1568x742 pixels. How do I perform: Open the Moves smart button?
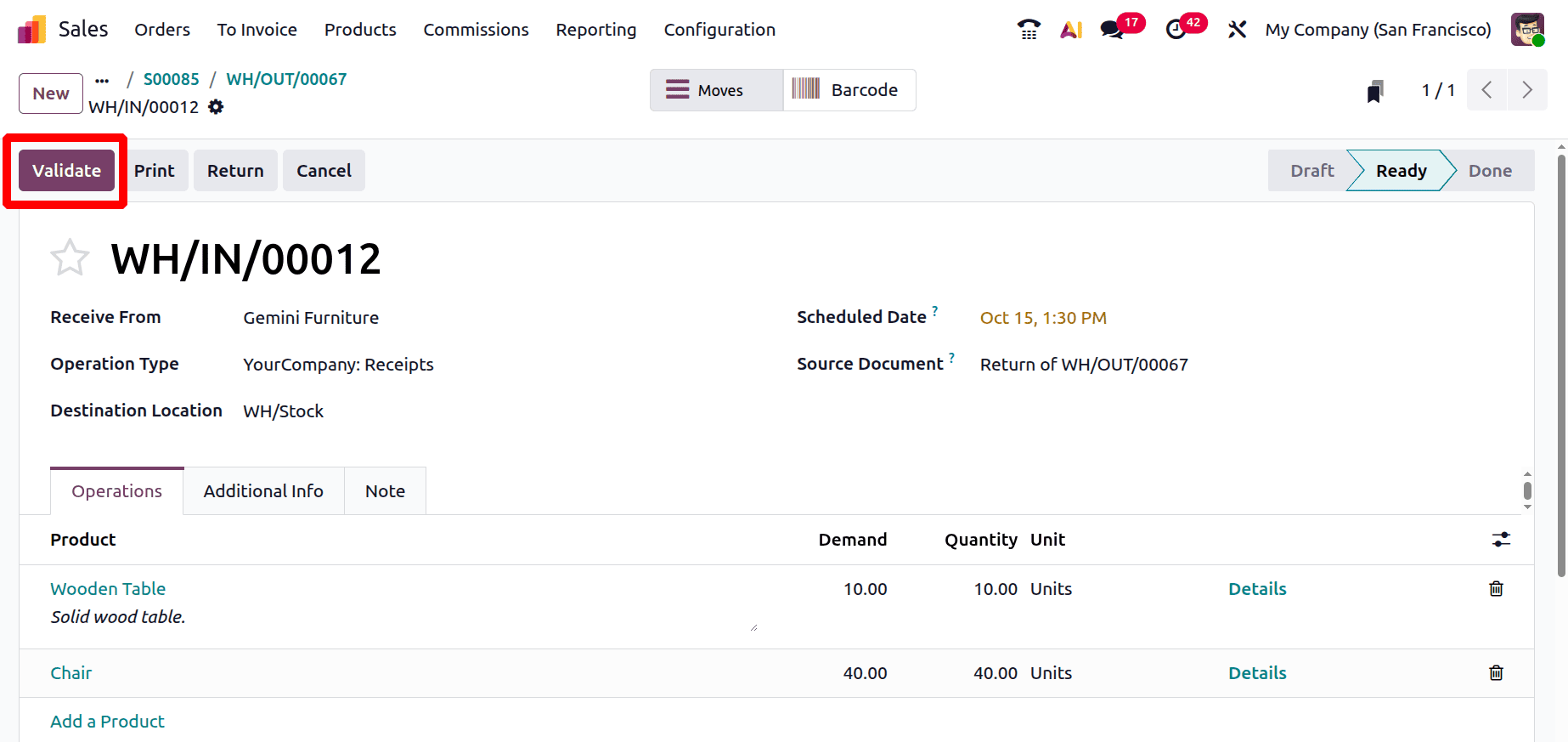tap(717, 90)
